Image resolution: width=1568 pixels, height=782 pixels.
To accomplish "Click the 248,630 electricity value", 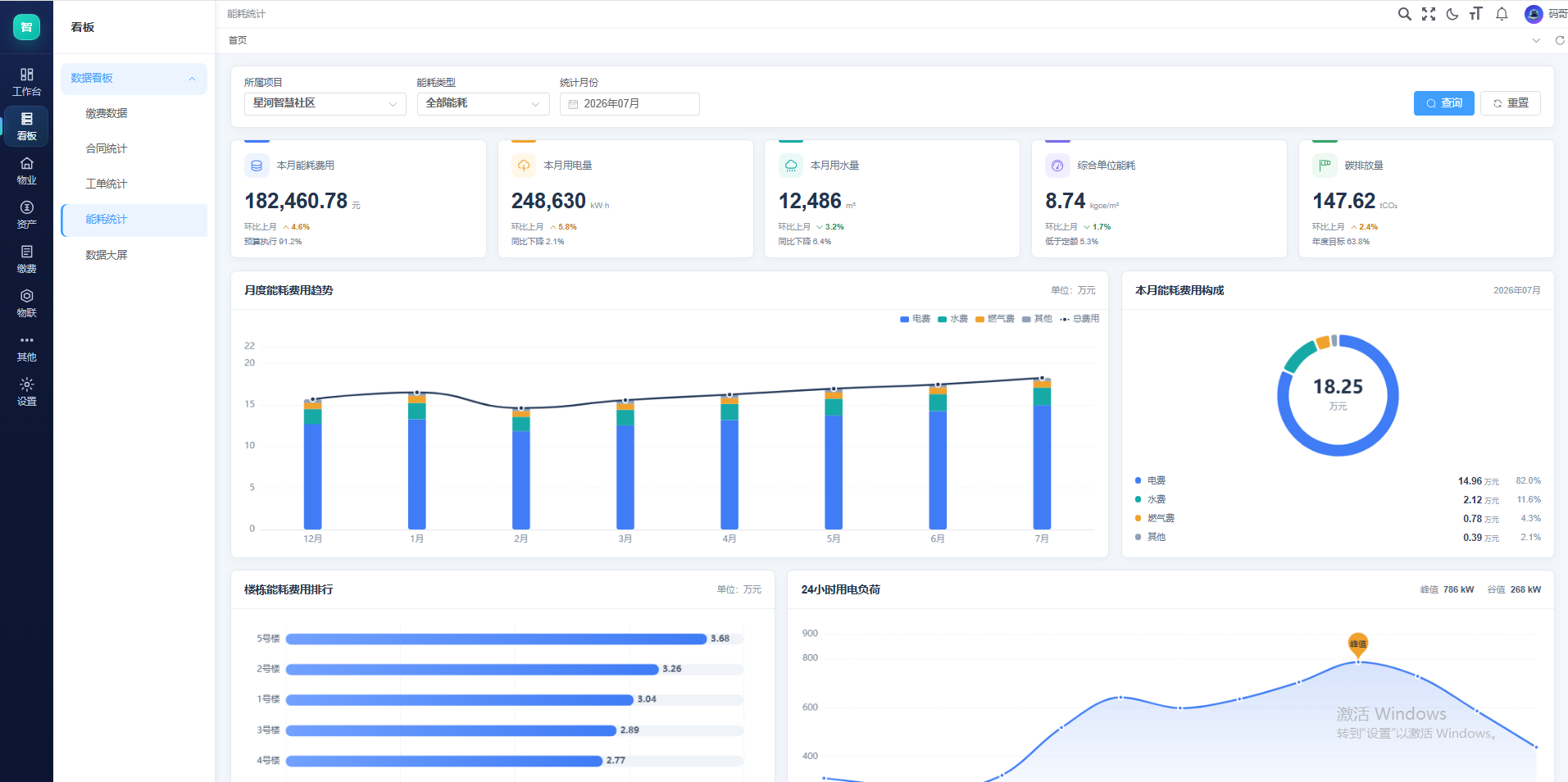I will click(548, 201).
